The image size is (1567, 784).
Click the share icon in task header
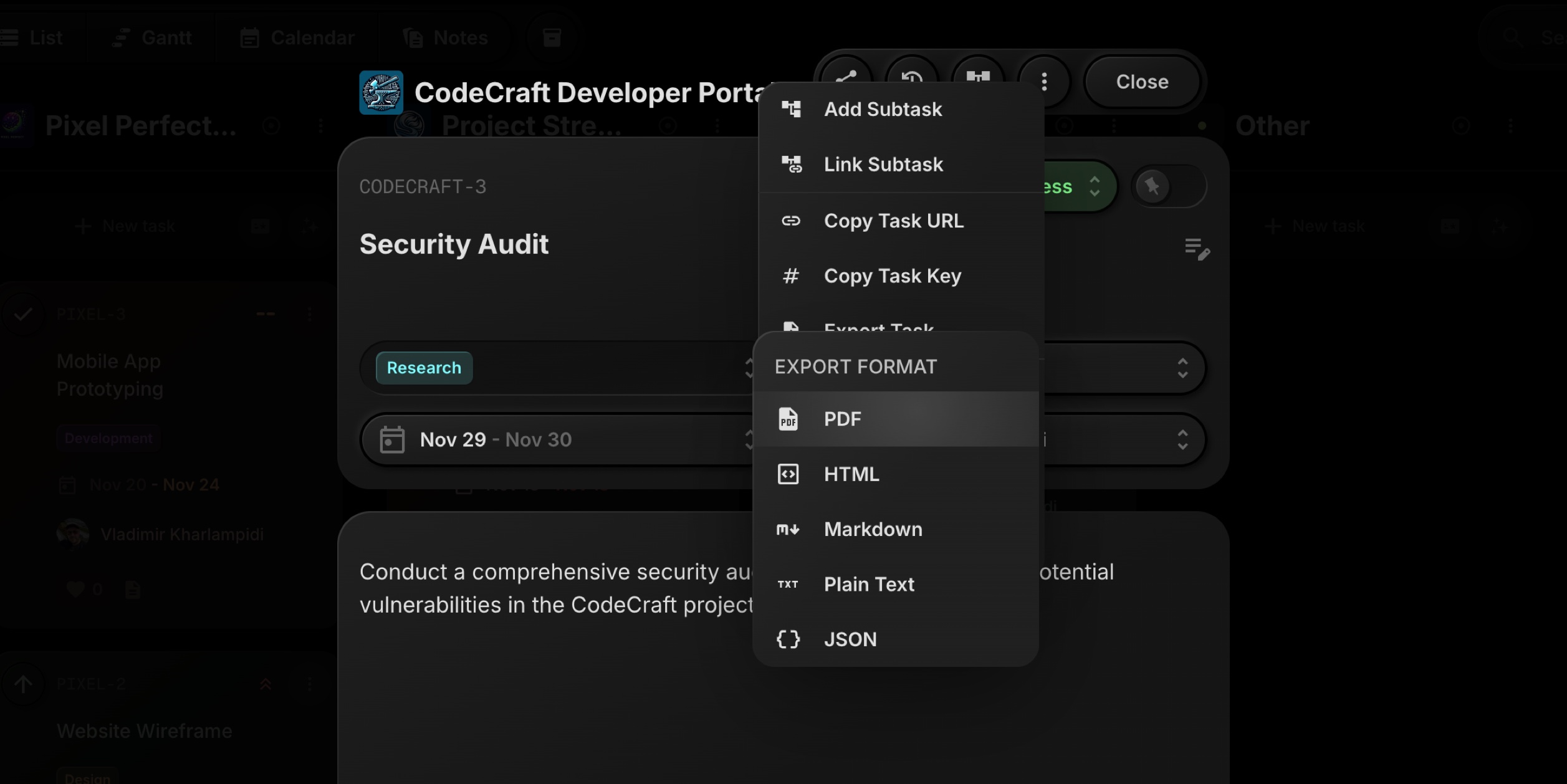pyautogui.click(x=846, y=75)
